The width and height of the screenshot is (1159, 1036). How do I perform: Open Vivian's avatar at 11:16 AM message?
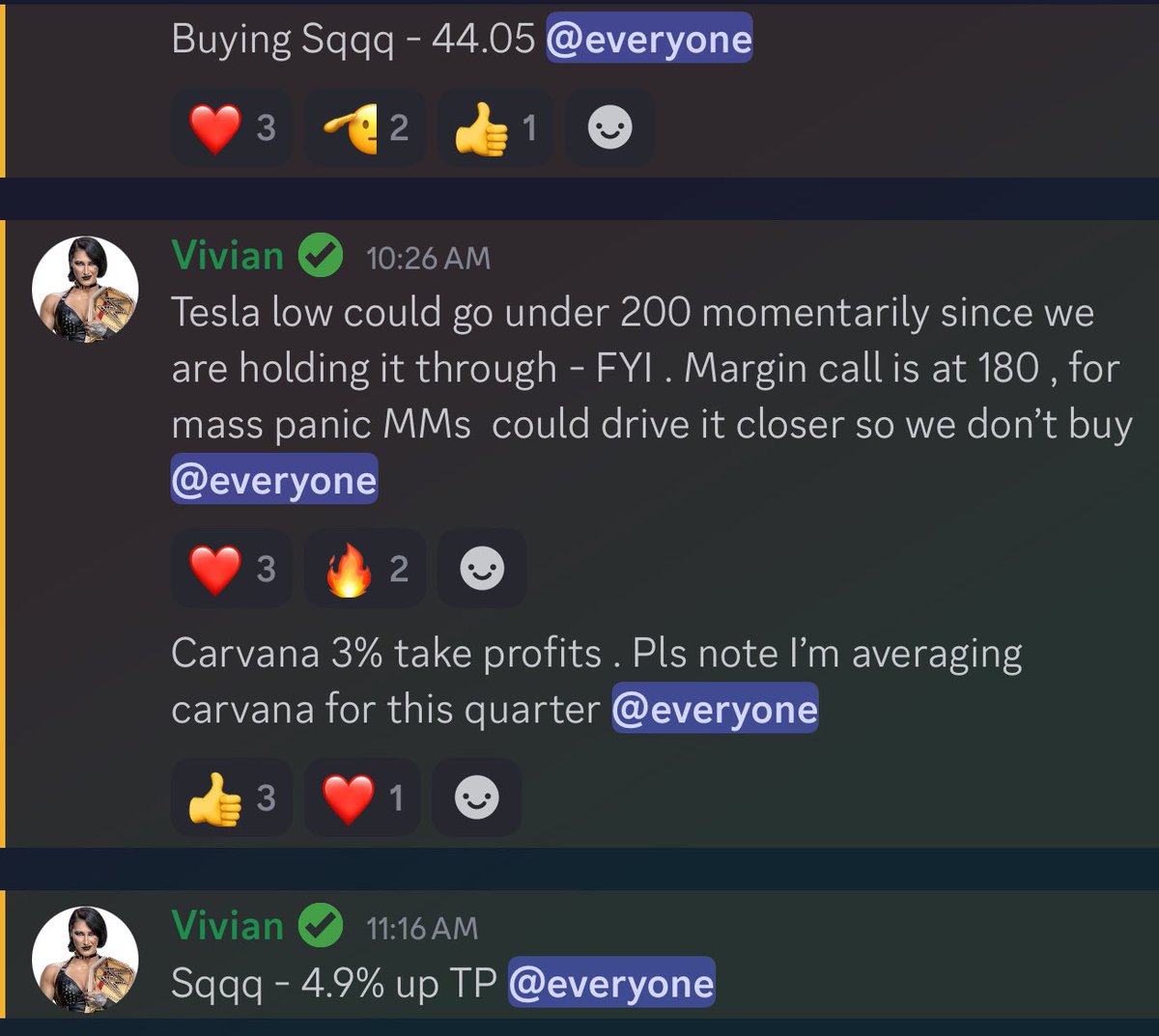(85, 960)
